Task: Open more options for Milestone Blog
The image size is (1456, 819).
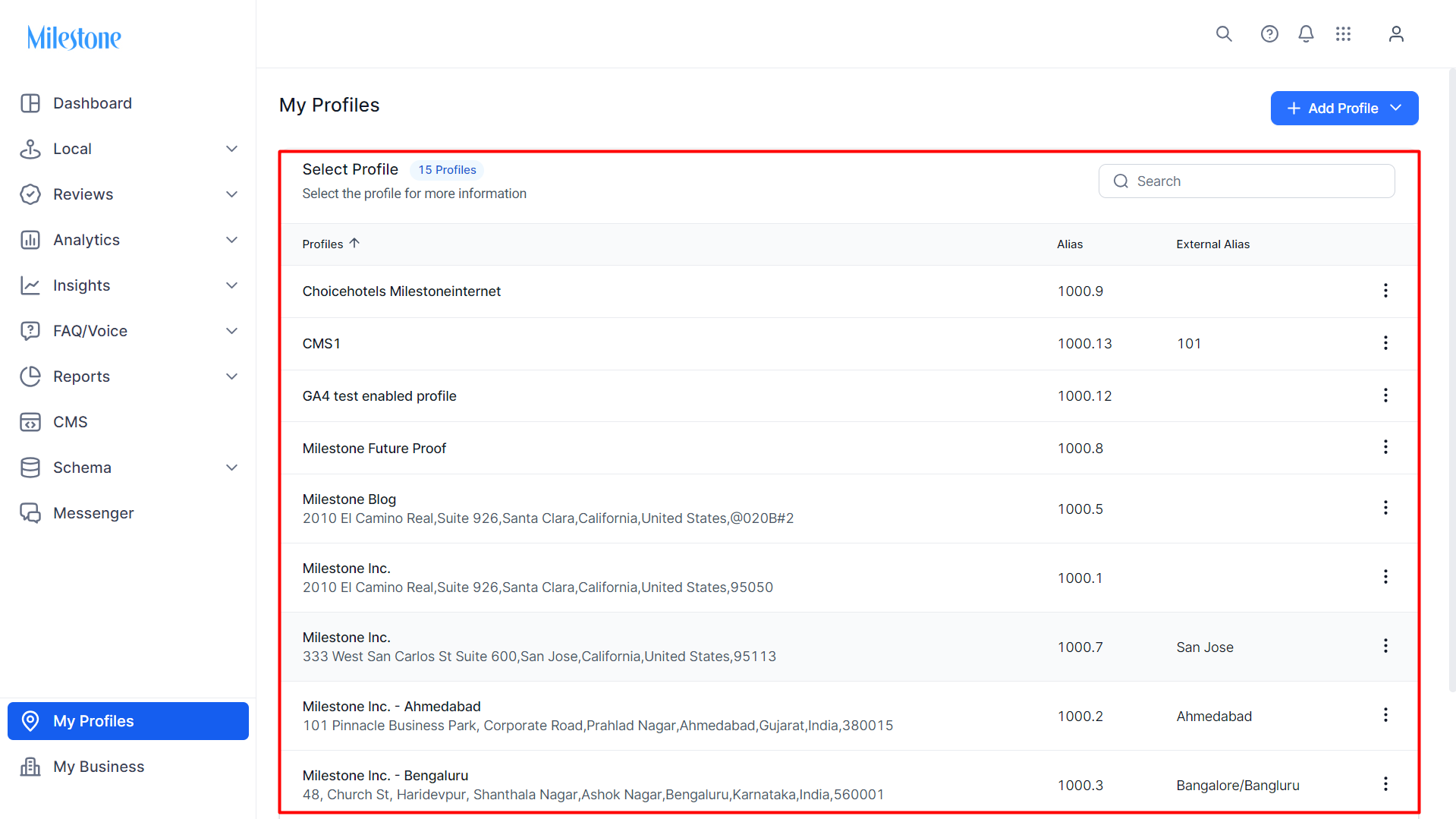Action: (x=1385, y=508)
